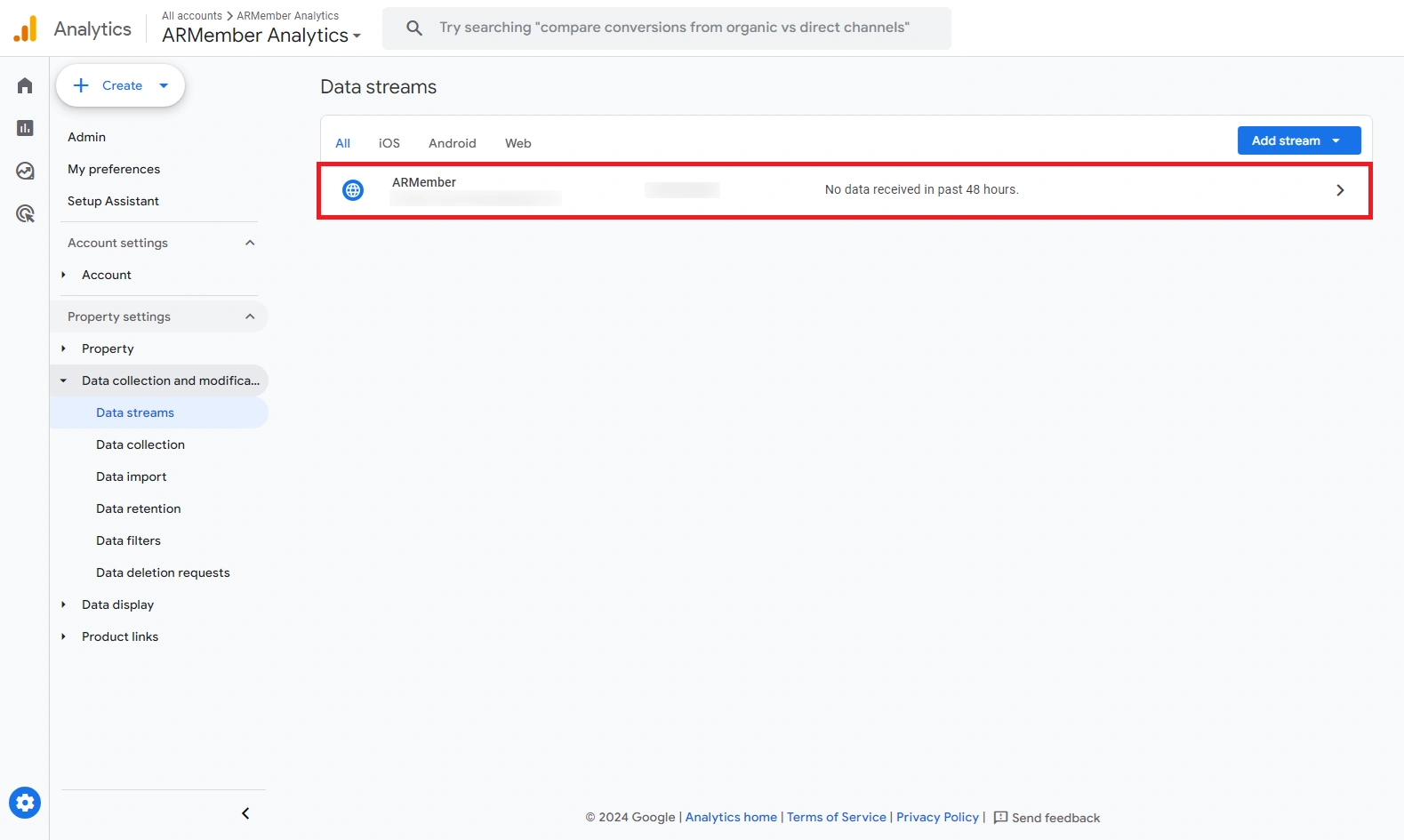Click the Data streams page heading
1404x840 pixels.
click(378, 87)
